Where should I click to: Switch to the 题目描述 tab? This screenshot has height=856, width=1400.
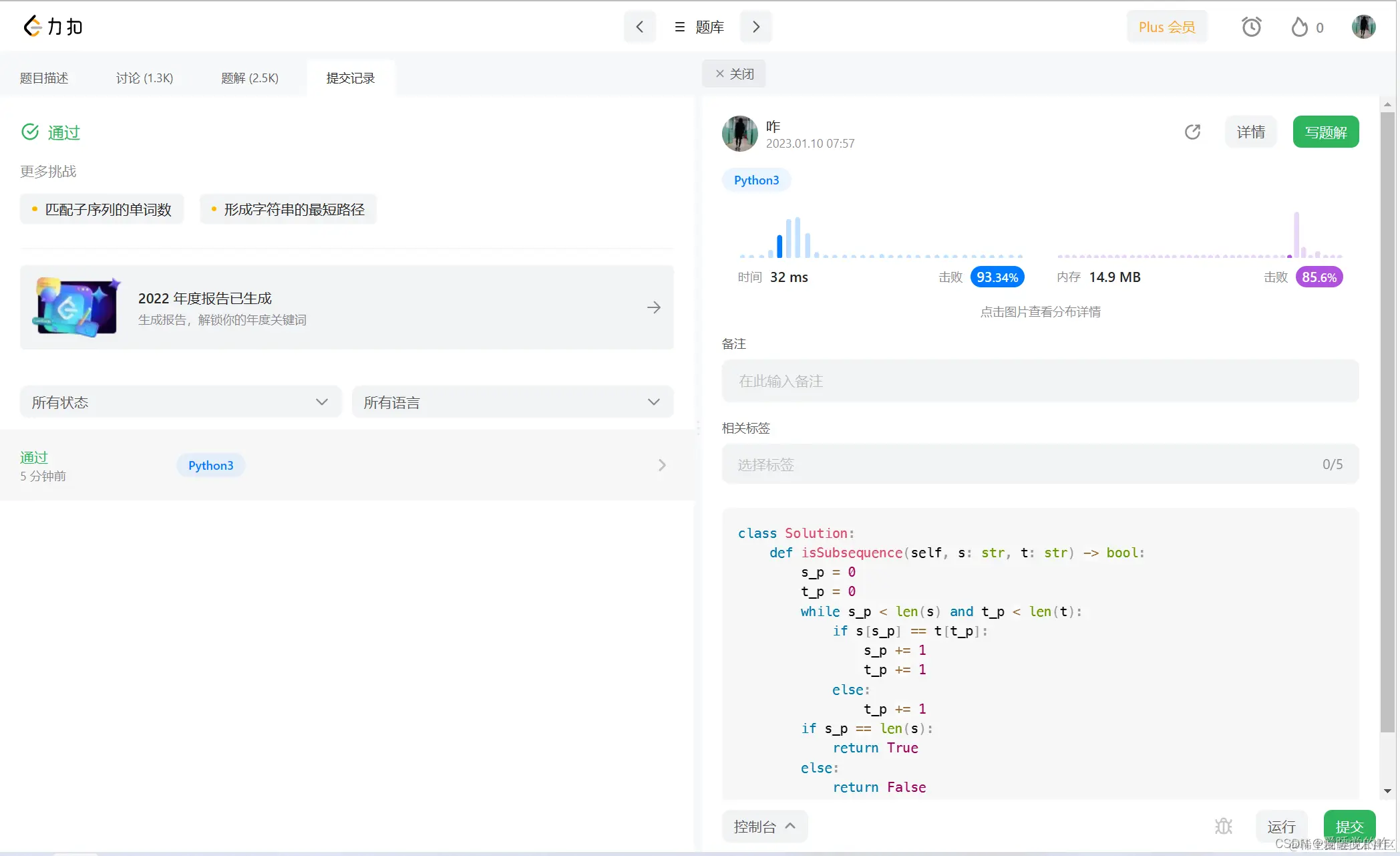coord(44,78)
